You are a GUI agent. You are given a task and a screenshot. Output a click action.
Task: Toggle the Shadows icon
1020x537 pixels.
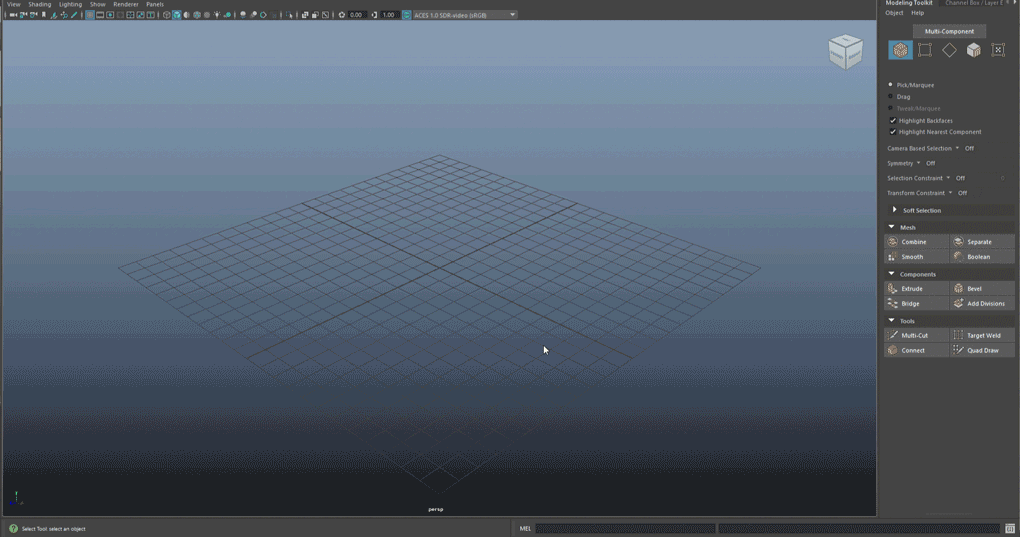click(228, 15)
